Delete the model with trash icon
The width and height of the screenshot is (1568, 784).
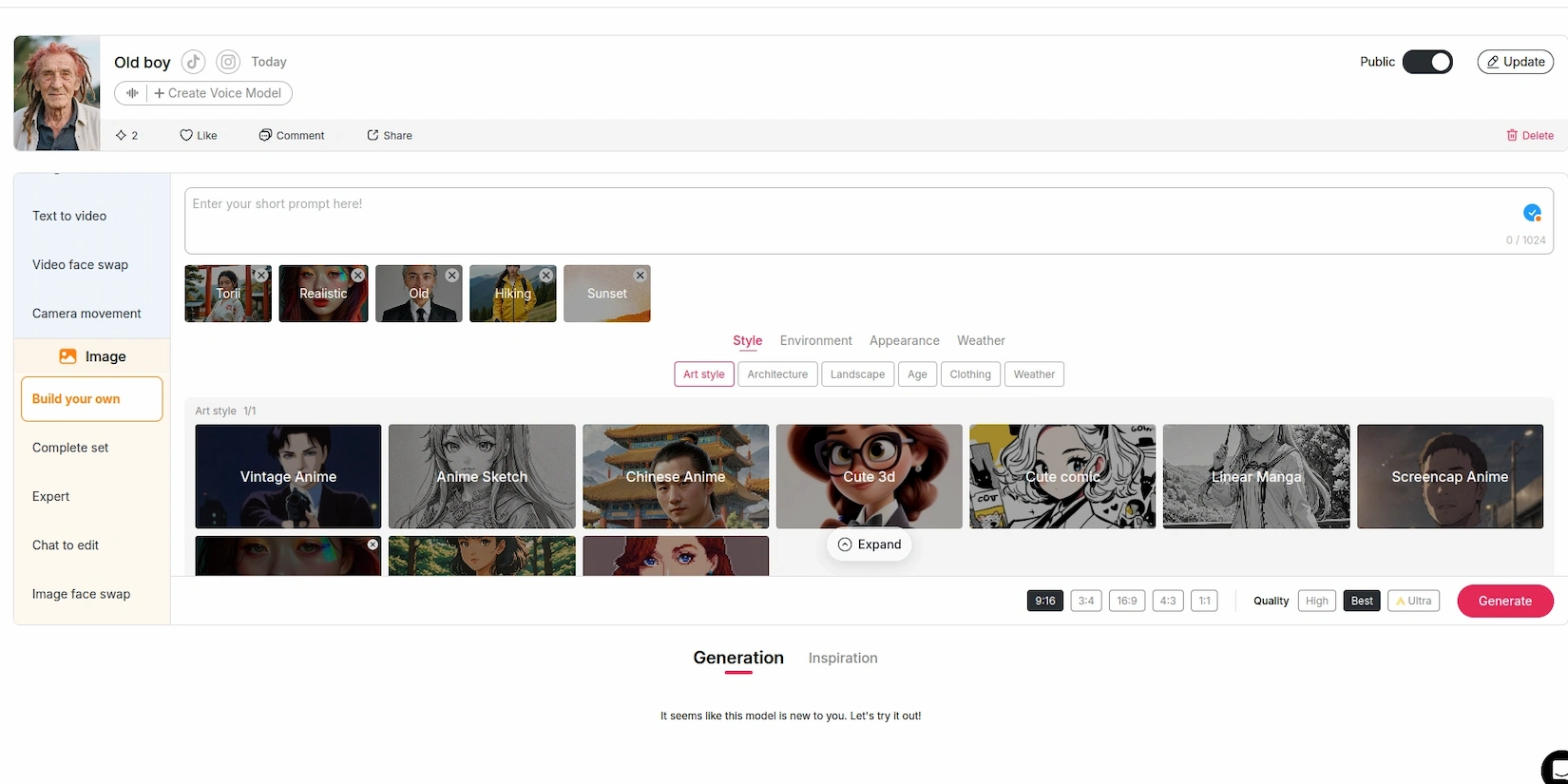[x=1529, y=136]
